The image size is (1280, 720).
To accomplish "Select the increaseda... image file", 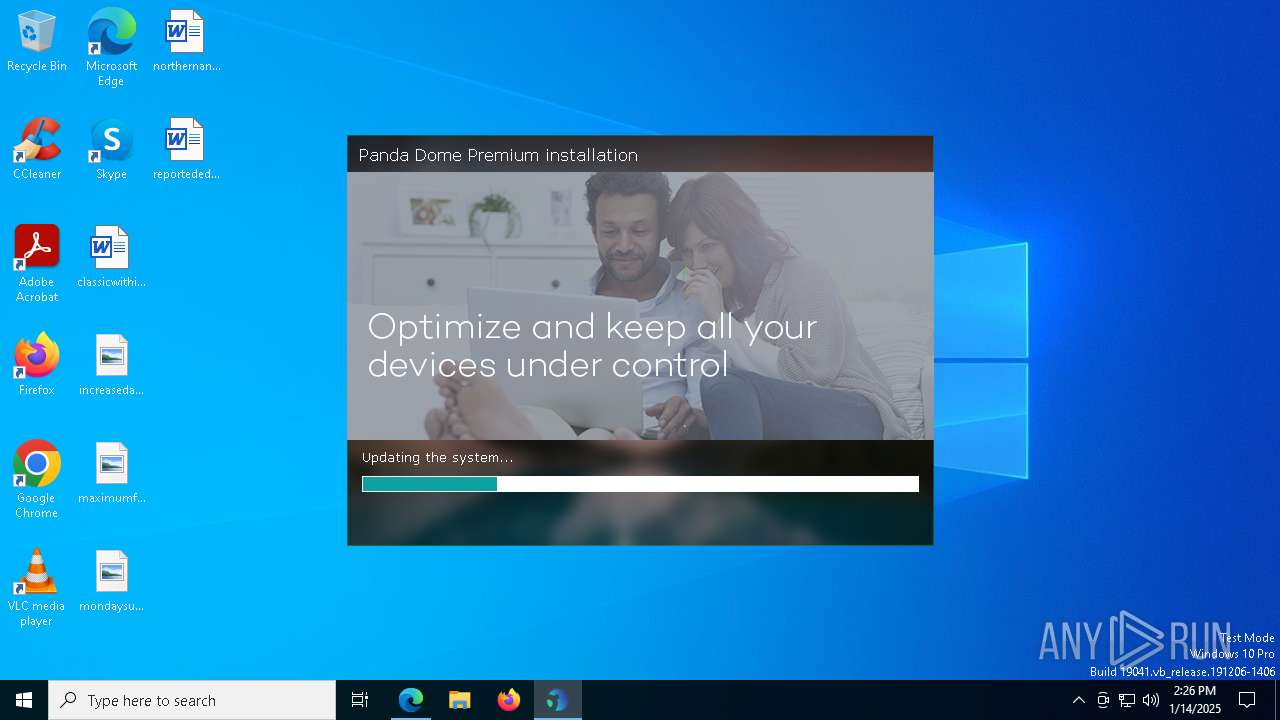I will [111, 366].
